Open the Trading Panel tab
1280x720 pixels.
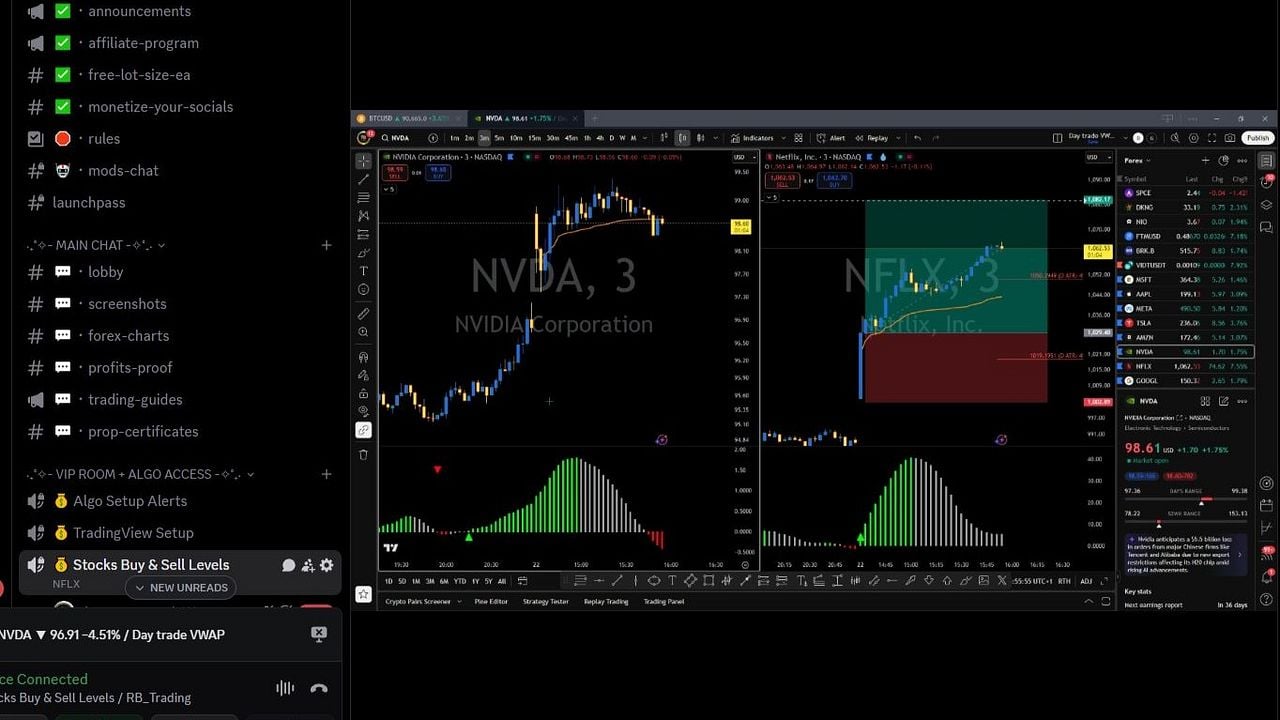(x=664, y=602)
